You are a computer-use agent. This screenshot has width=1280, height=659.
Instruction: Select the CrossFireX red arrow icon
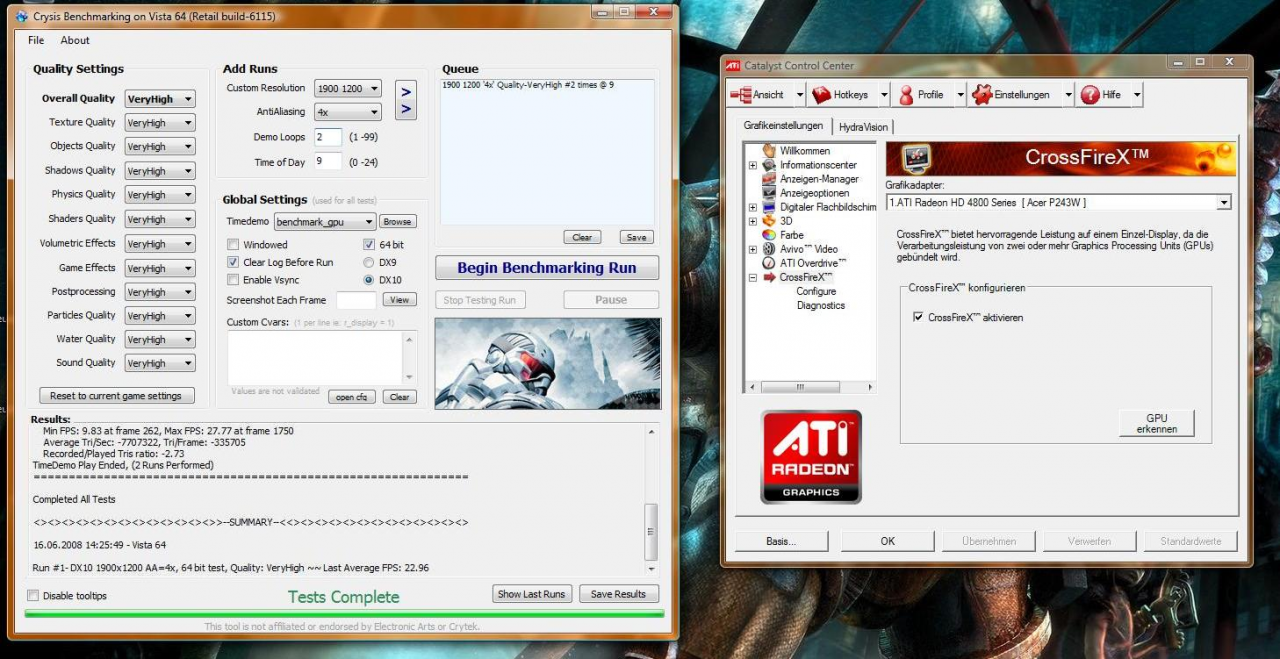click(769, 277)
